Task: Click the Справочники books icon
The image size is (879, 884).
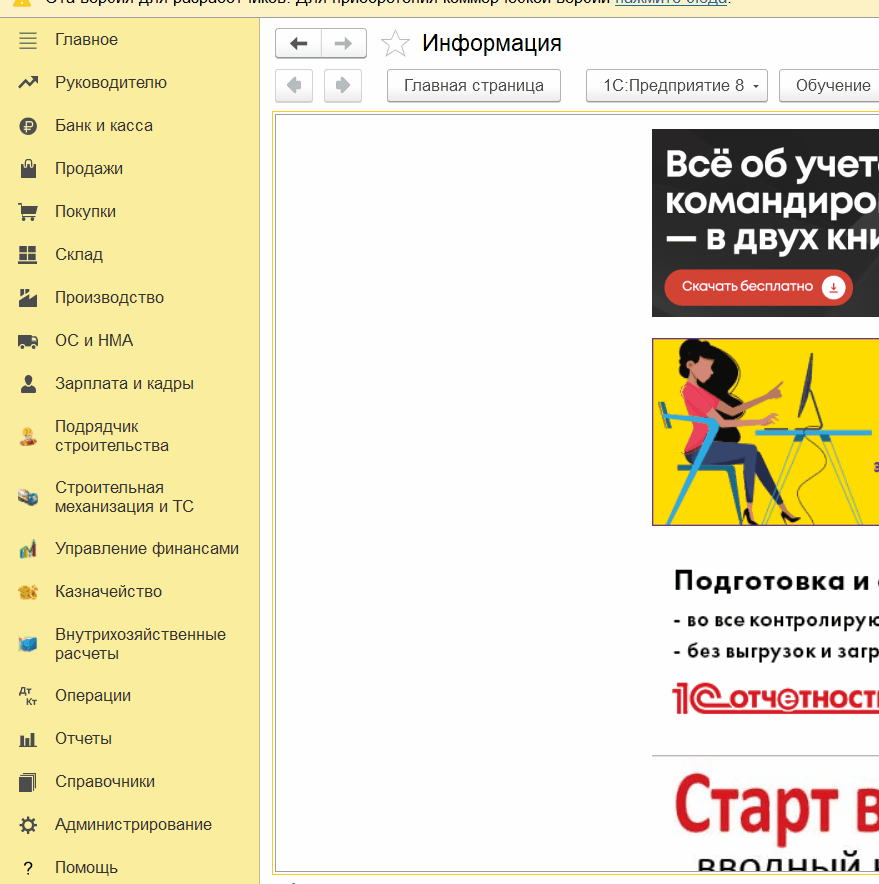Action: (x=28, y=782)
